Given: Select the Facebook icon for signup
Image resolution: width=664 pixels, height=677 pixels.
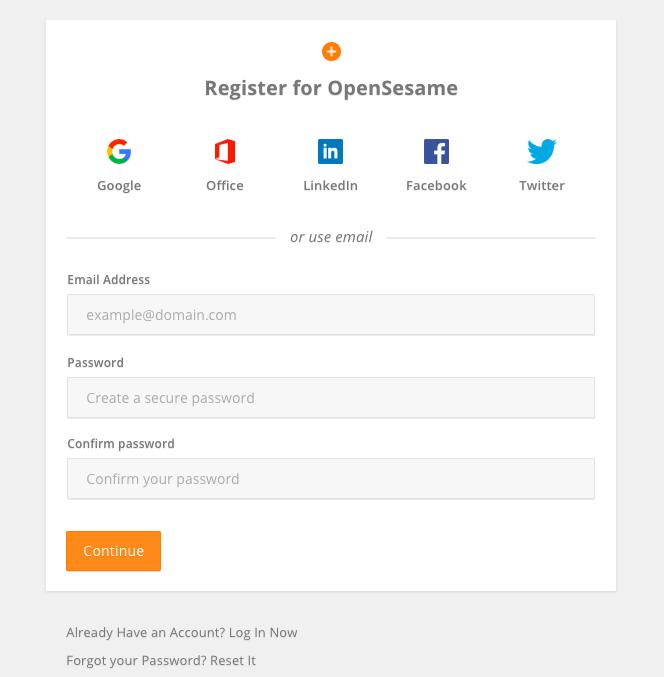Looking at the screenshot, I should point(436,152).
